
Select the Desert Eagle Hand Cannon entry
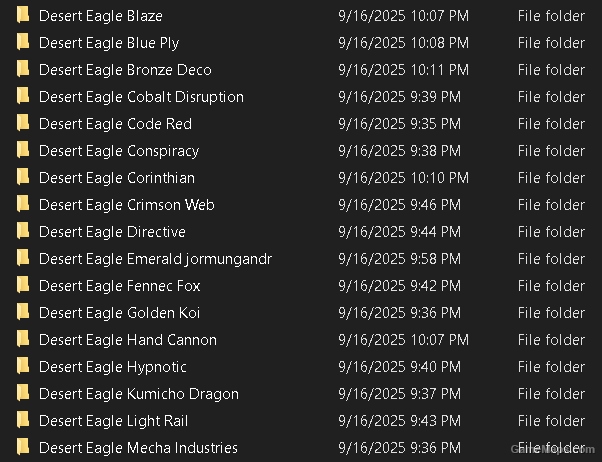(x=128, y=340)
